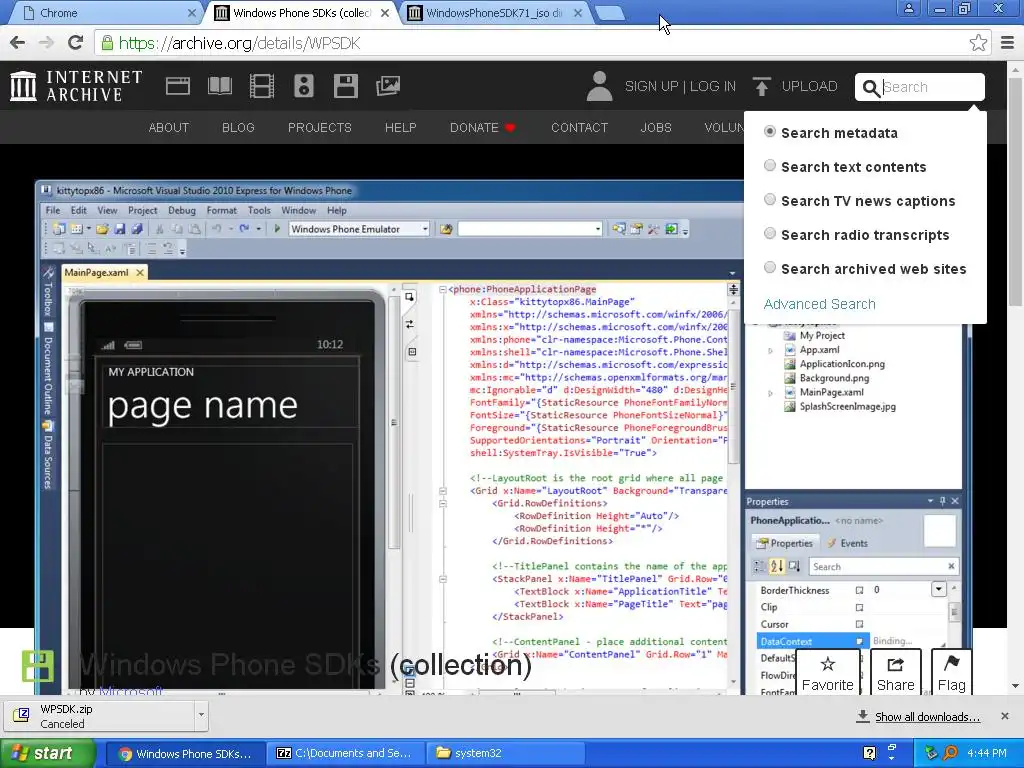The width and height of the screenshot is (1024, 768).
Task: Open the PROJECTS nav item
Action: click(x=320, y=127)
